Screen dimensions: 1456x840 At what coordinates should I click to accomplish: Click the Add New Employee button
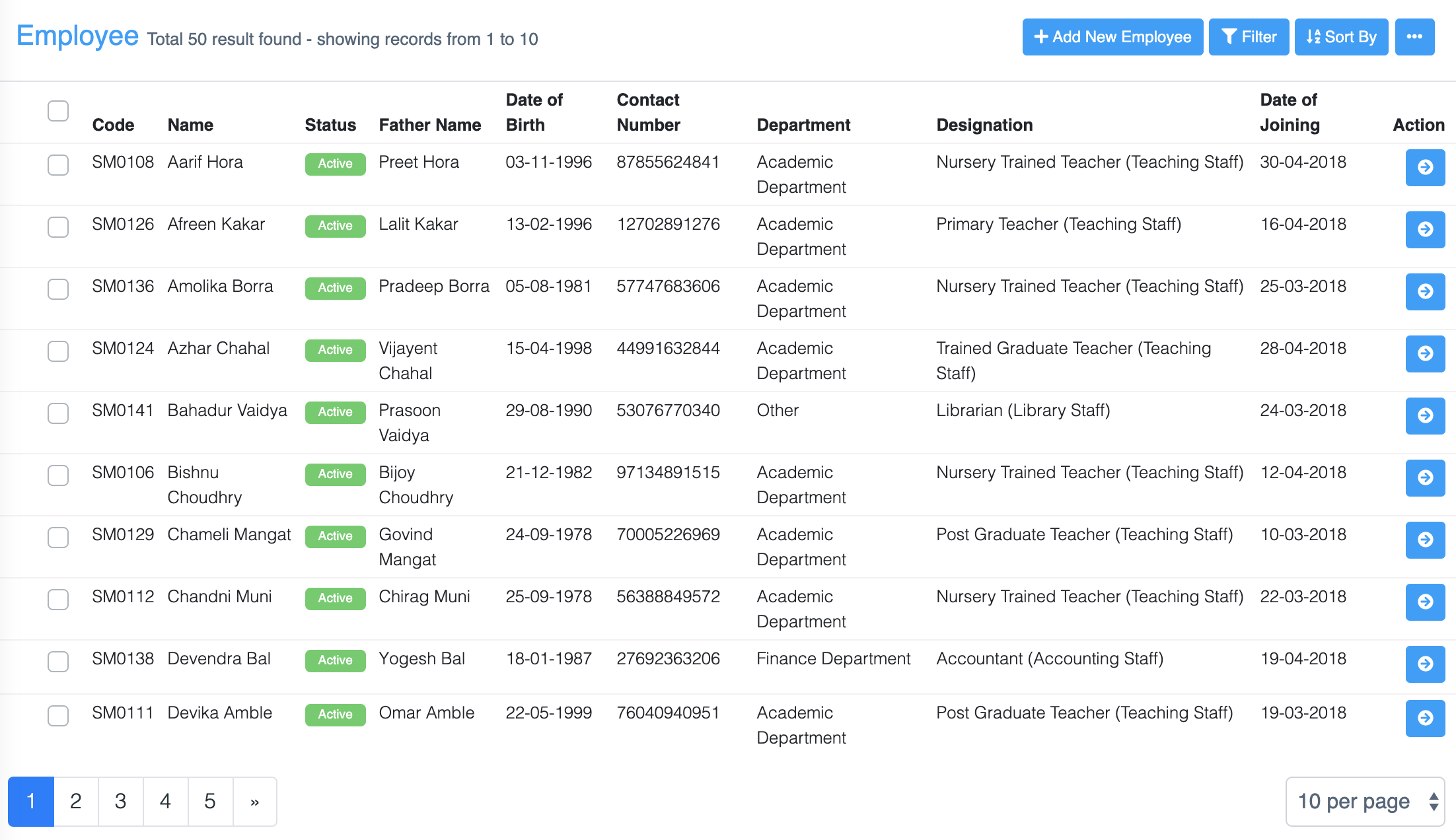click(x=1112, y=37)
